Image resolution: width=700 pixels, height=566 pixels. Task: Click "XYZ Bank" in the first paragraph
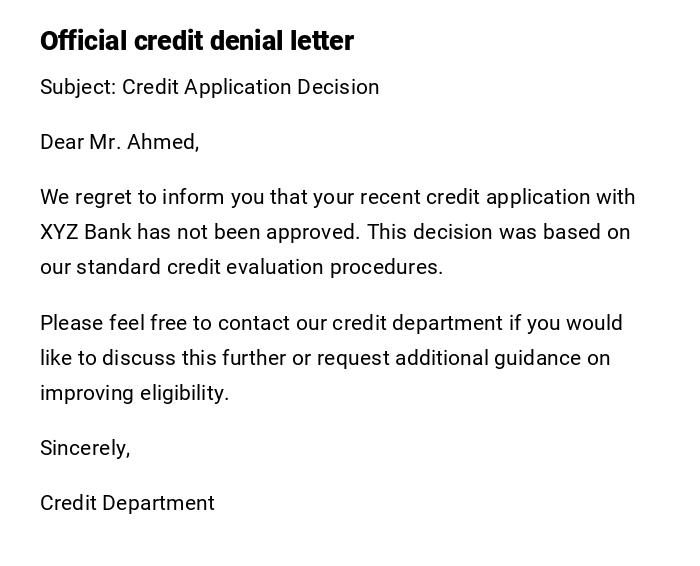(x=85, y=232)
